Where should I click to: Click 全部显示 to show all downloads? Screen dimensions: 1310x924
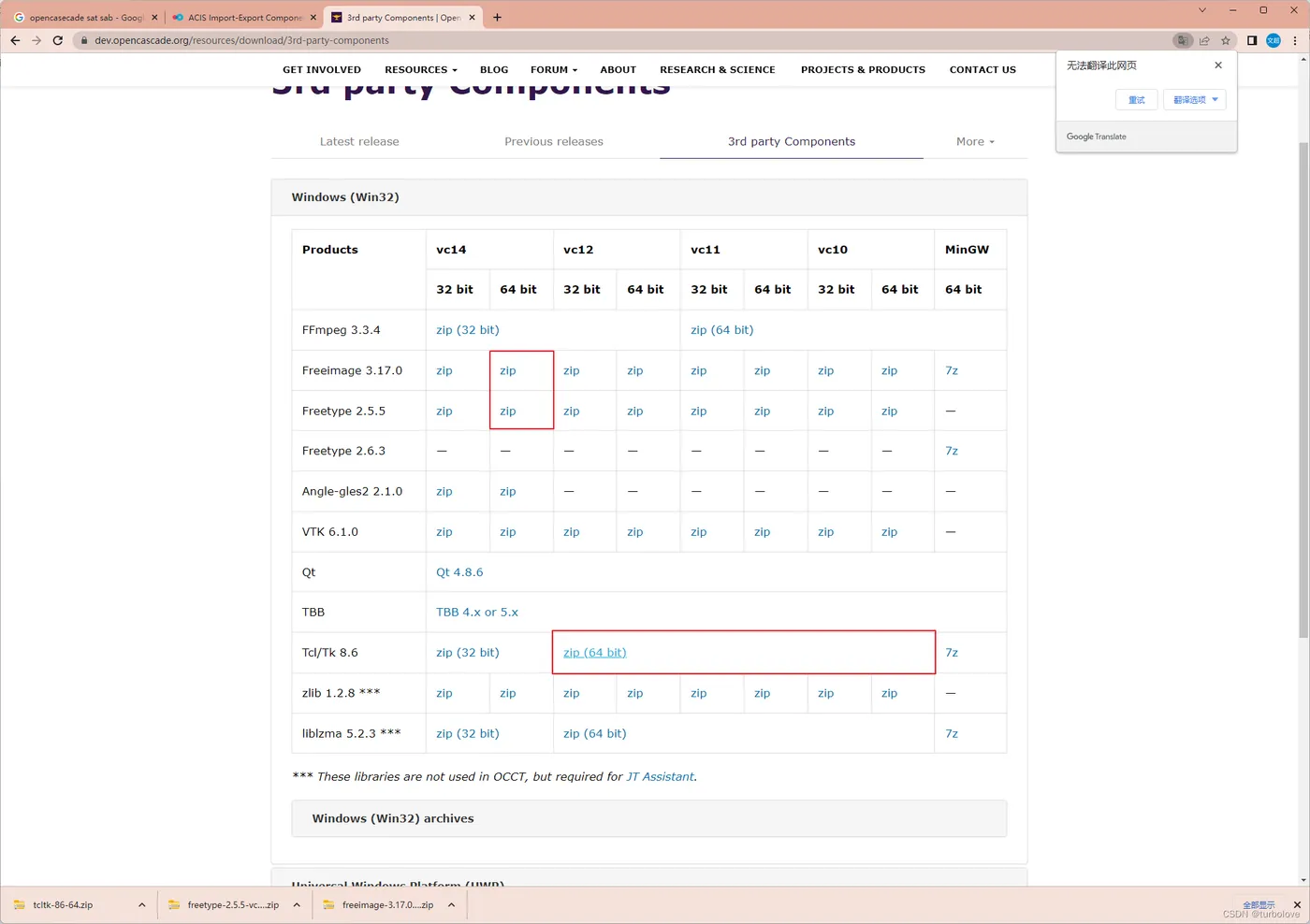coord(1259,904)
